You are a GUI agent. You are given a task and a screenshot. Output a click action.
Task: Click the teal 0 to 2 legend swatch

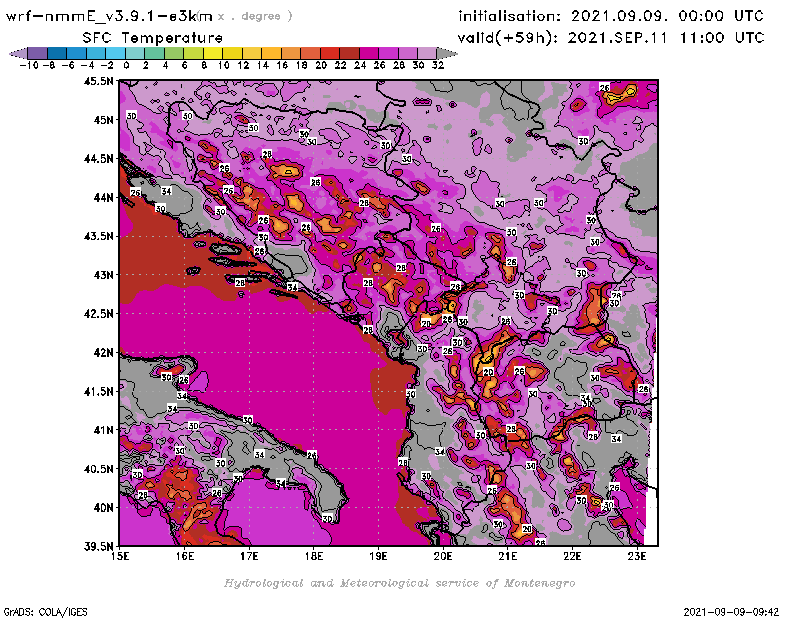coord(135,53)
